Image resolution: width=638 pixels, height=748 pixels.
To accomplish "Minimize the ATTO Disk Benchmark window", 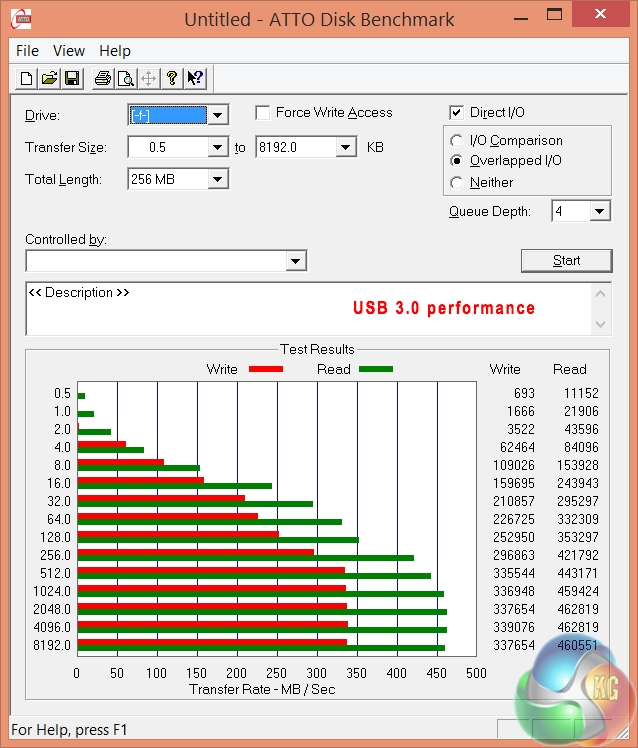I will [x=521, y=19].
